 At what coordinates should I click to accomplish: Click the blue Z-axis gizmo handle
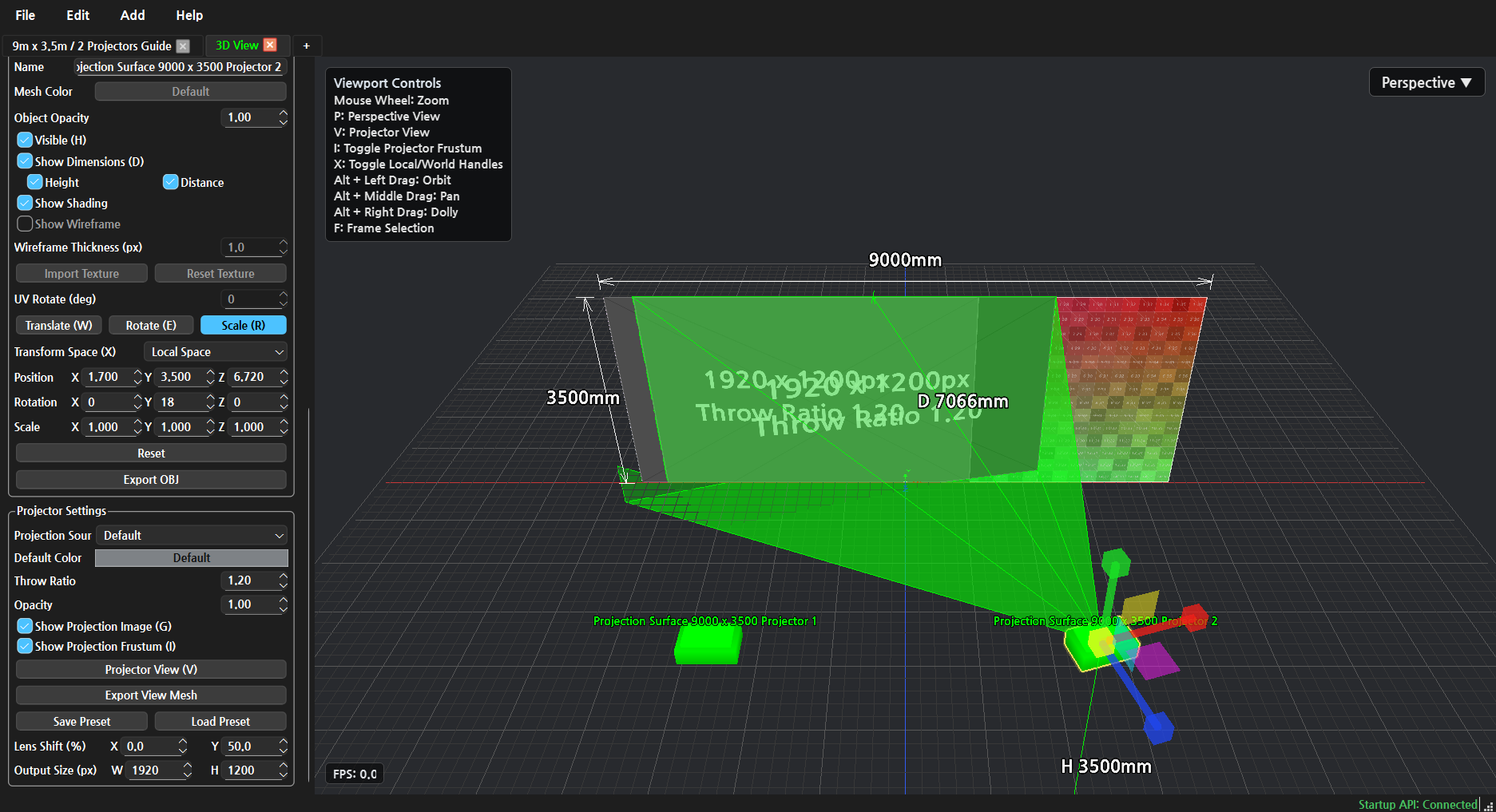pyautogui.click(x=1158, y=727)
